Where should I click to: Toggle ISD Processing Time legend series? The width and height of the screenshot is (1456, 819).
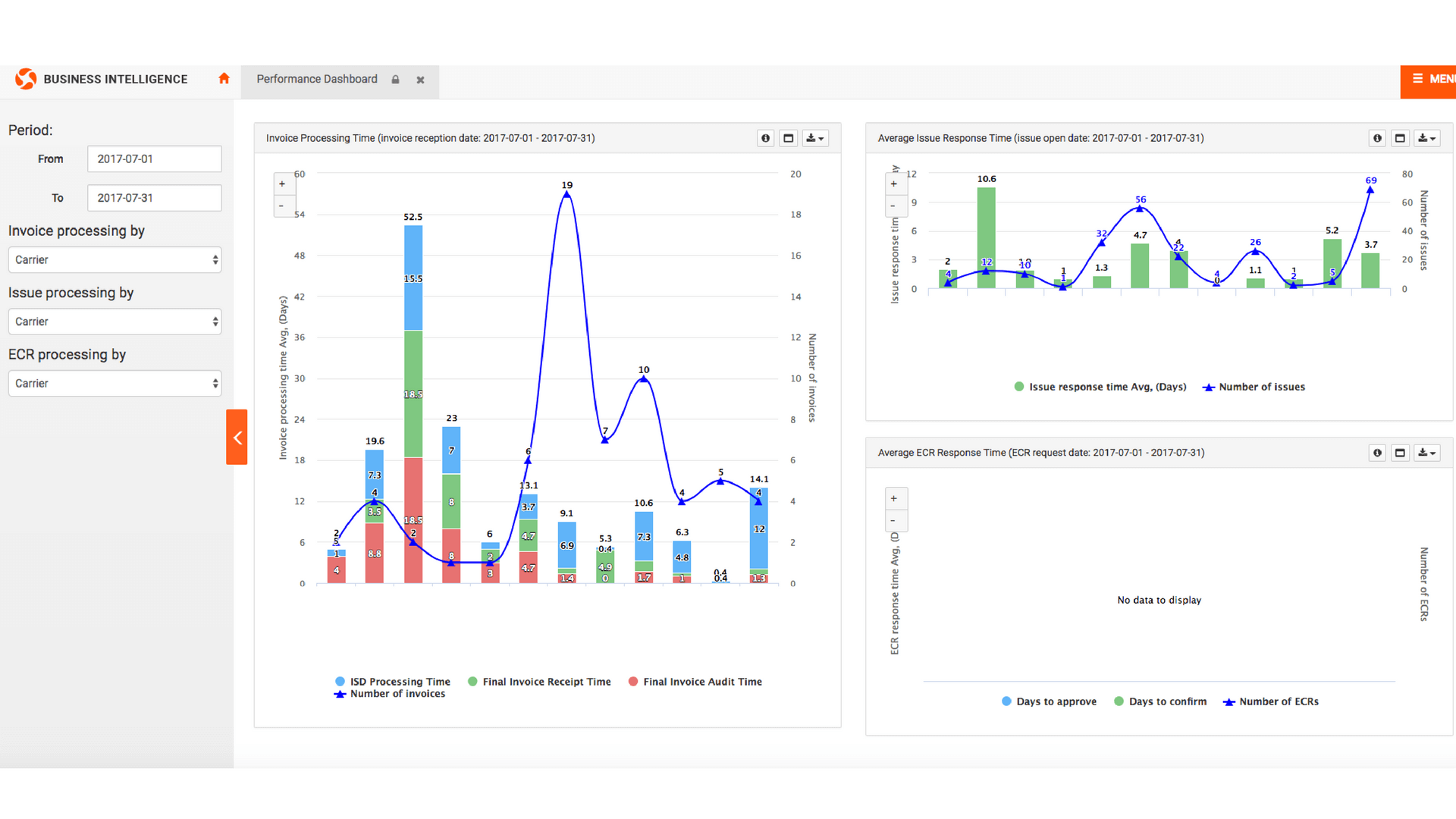click(x=400, y=682)
